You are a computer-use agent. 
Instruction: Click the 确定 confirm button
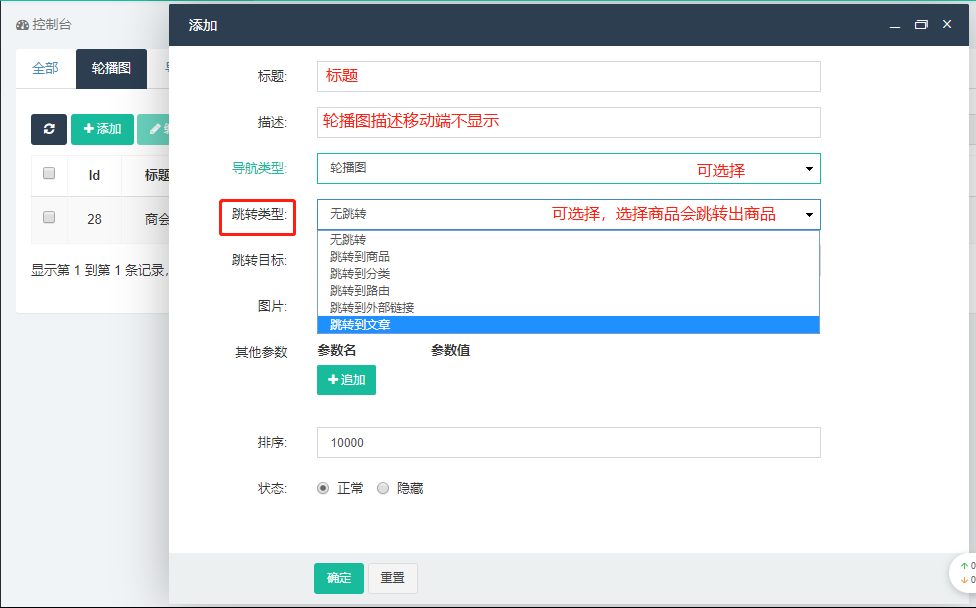(339, 578)
